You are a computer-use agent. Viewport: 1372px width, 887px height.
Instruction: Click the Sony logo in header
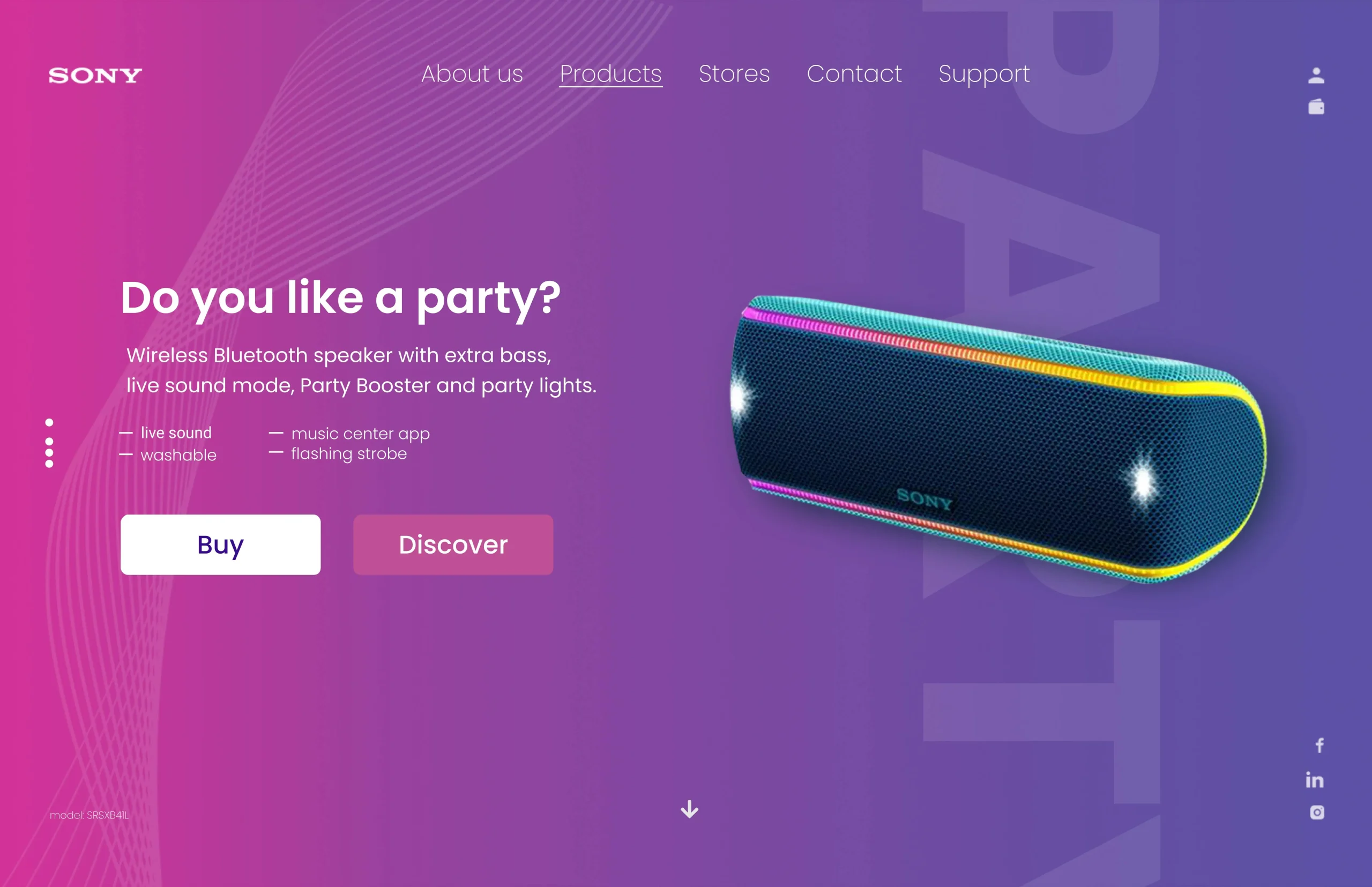(95, 76)
